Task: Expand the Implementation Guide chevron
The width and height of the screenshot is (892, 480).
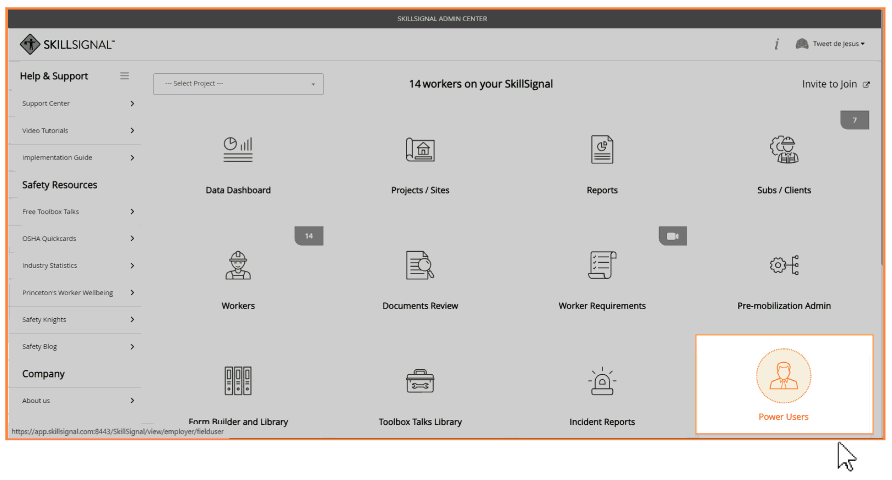Action: click(133, 158)
